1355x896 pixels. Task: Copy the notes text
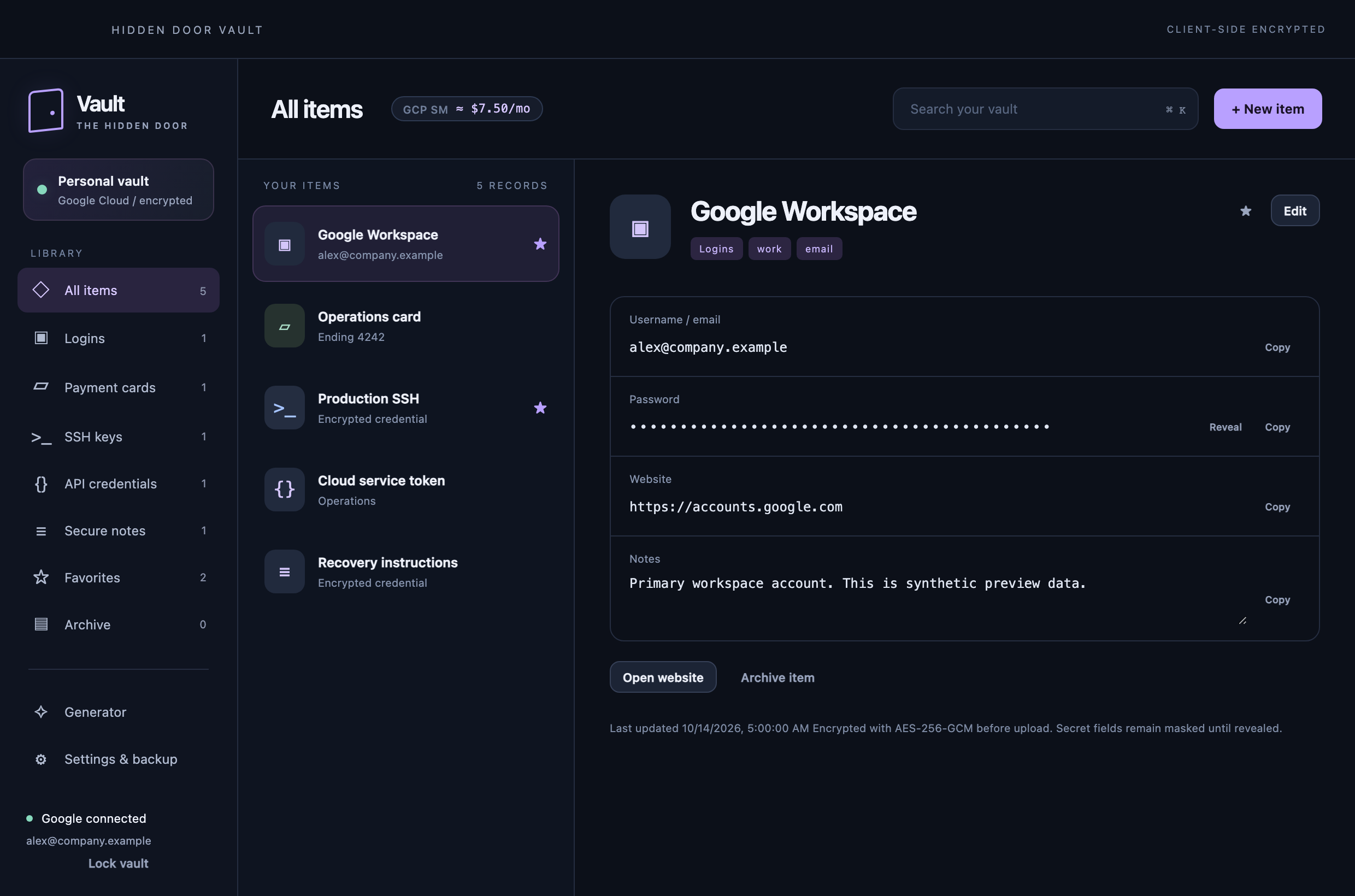coord(1277,599)
